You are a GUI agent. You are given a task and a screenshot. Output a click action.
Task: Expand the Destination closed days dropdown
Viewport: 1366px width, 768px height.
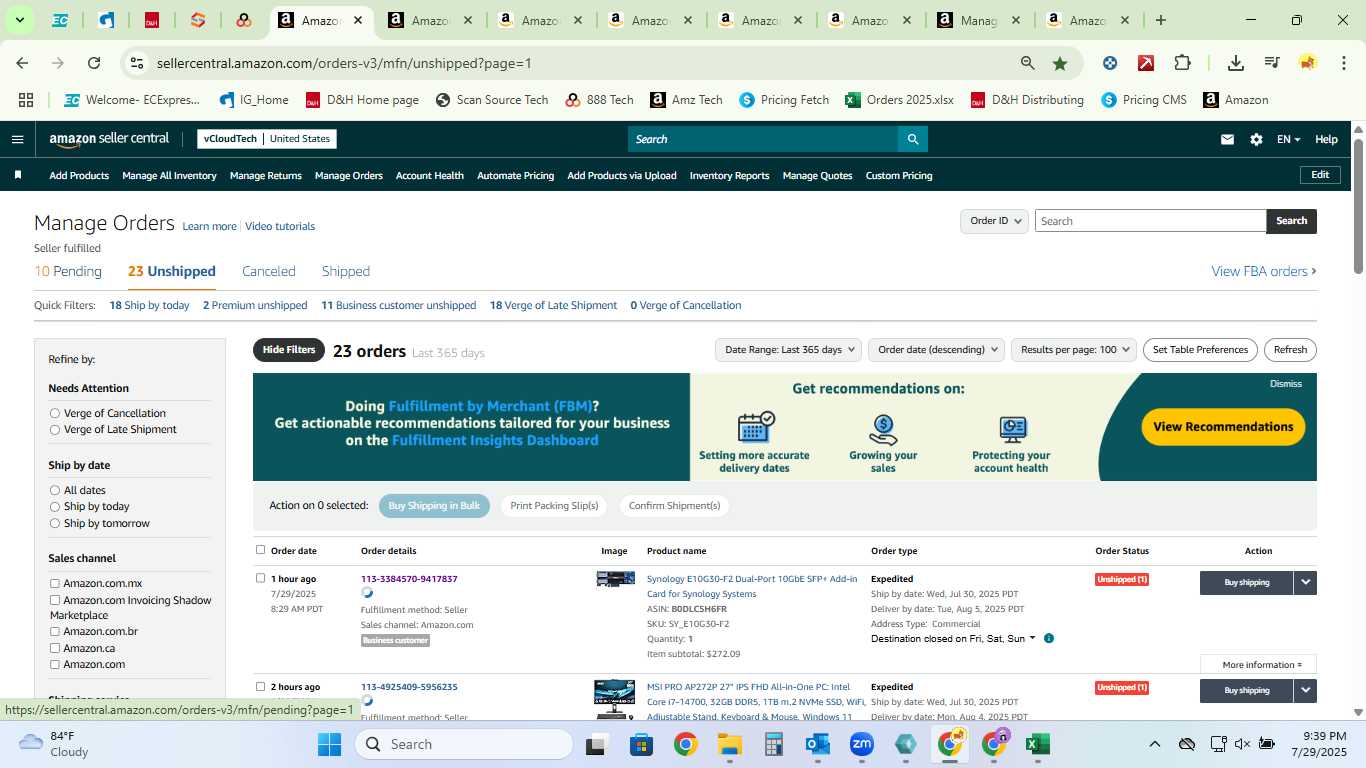[x=1032, y=638]
